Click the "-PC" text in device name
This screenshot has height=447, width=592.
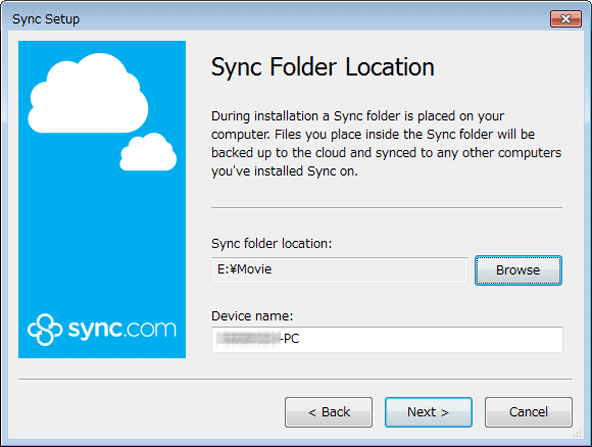pos(290,339)
